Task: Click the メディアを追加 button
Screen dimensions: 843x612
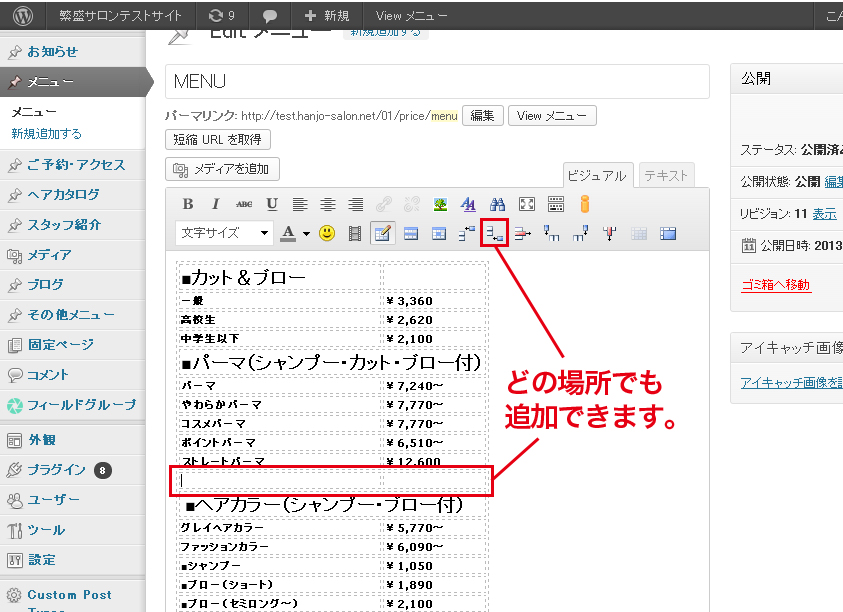Action: coord(222,170)
